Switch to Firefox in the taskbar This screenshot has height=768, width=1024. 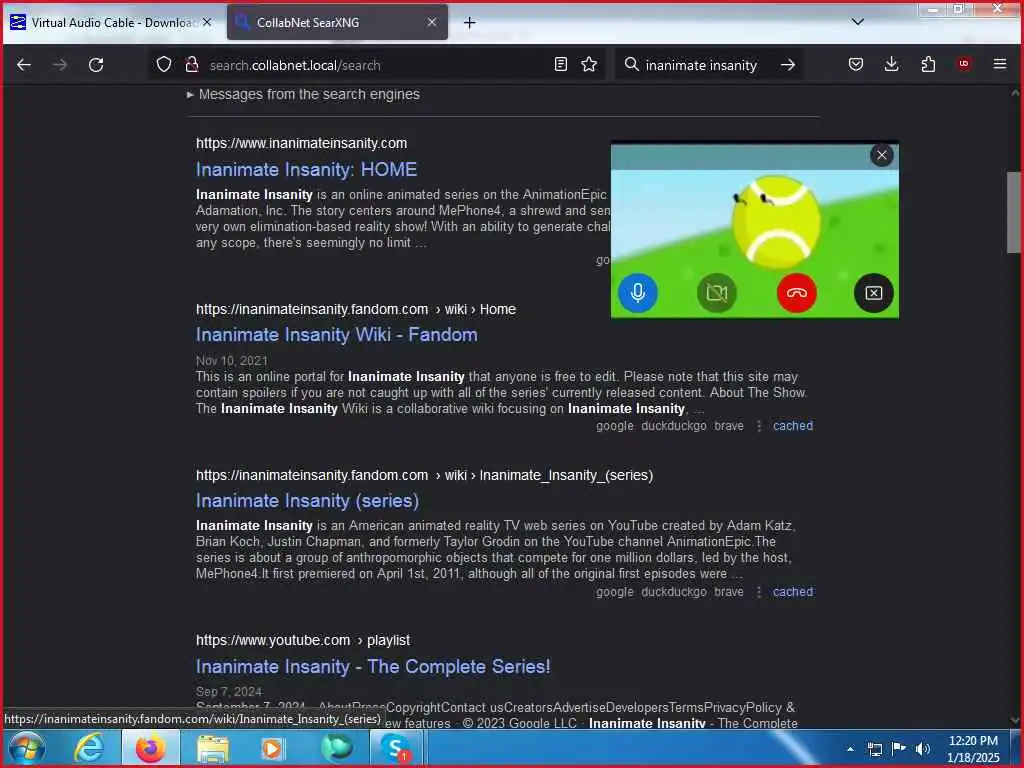coord(150,748)
